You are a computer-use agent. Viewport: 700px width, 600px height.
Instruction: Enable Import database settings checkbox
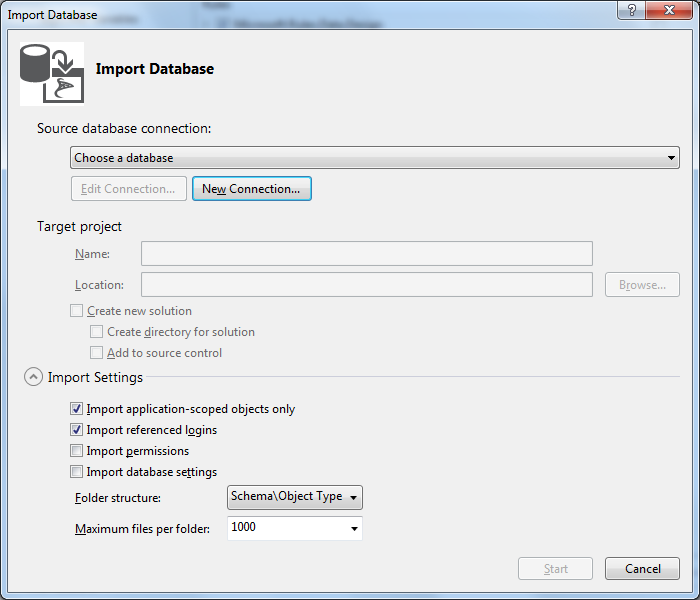pos(77,472)
